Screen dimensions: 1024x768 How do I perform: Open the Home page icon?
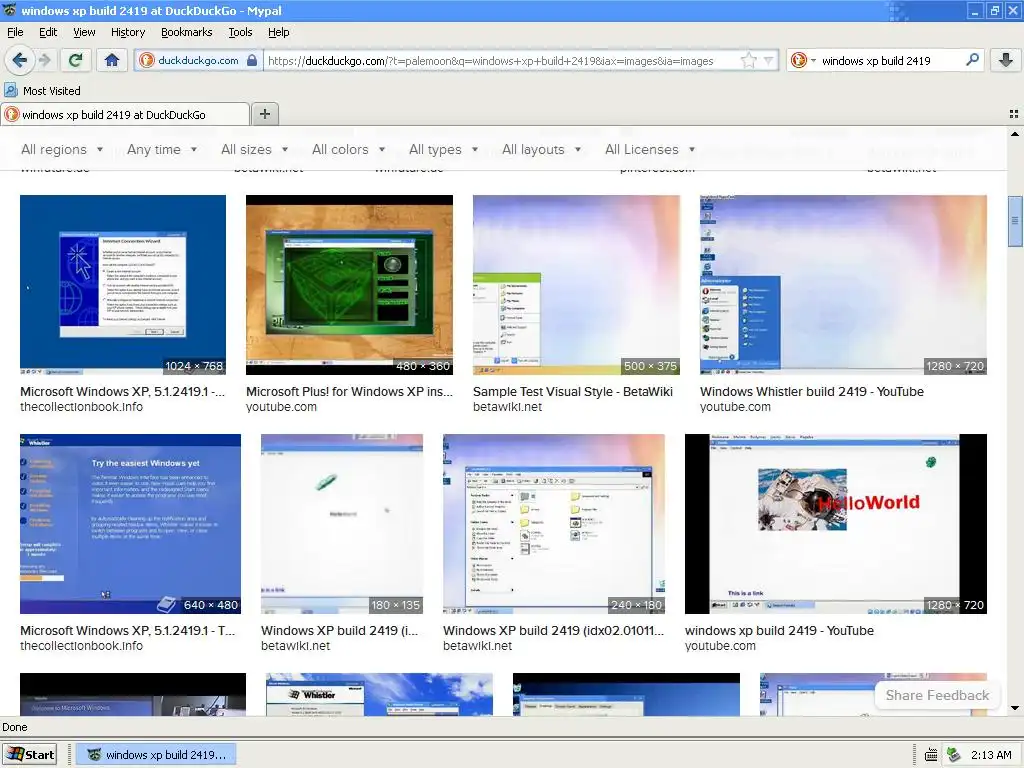coord(112,61)
